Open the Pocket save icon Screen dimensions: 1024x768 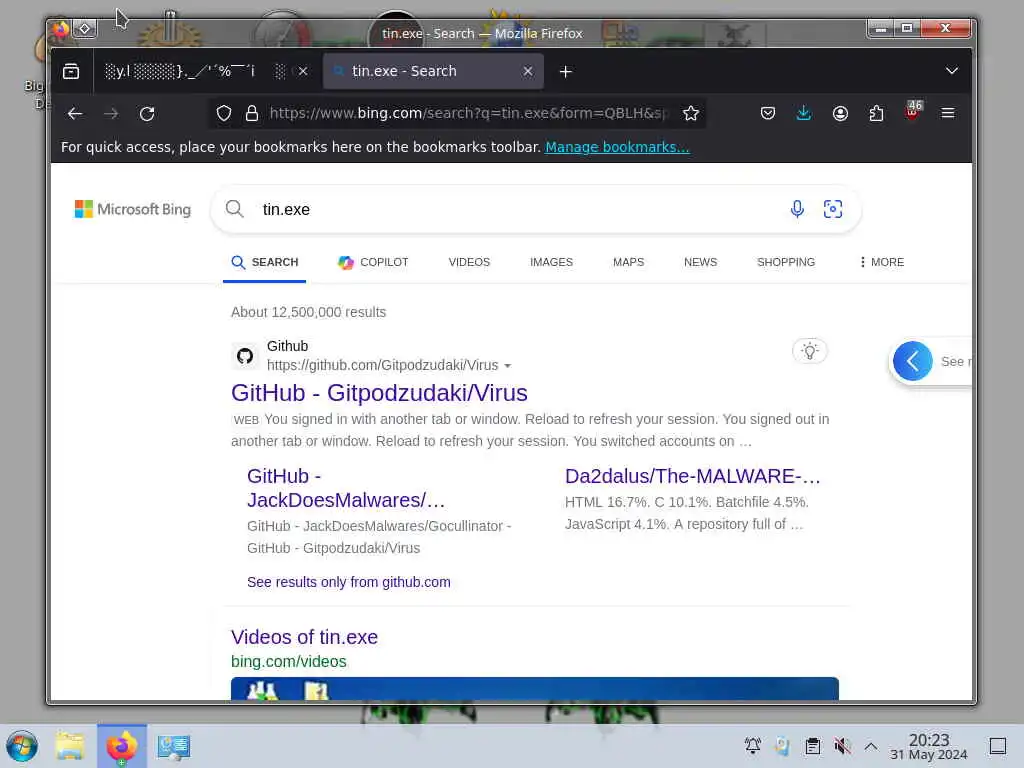tap(768, 114)
